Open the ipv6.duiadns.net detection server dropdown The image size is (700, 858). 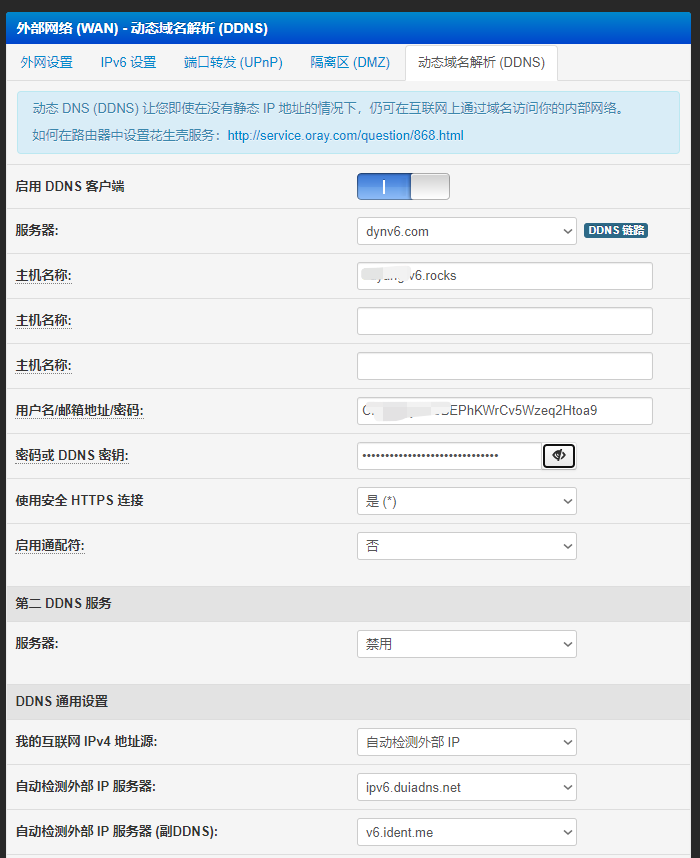(x=466, y=786)
